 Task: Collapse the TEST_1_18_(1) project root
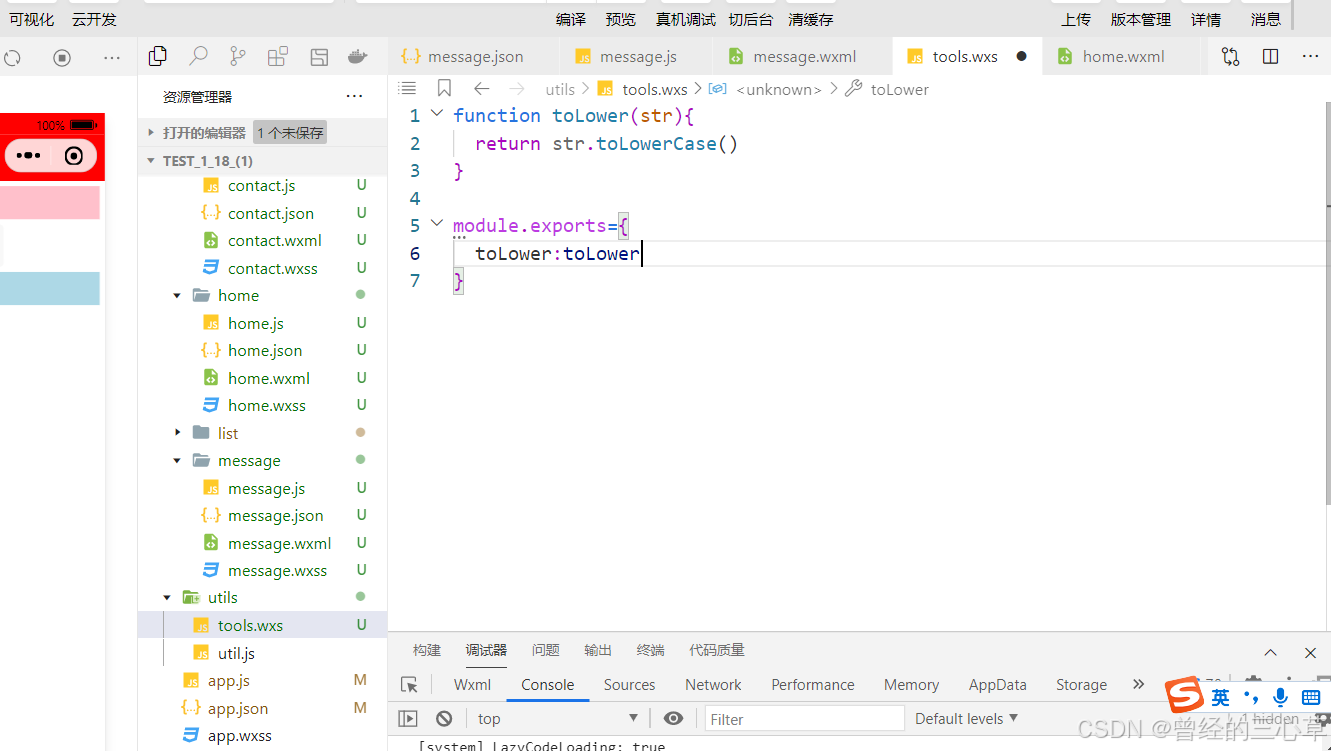point(151,161)
